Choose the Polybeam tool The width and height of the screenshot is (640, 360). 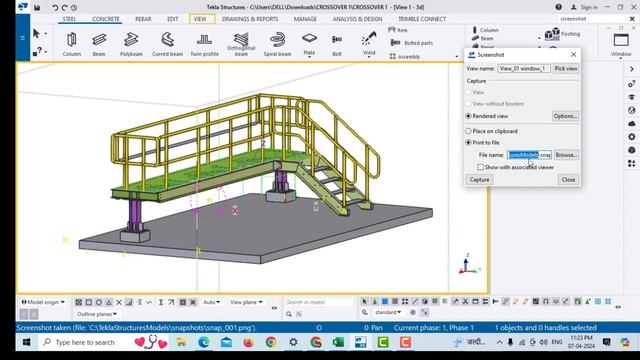tap(131, 44)
